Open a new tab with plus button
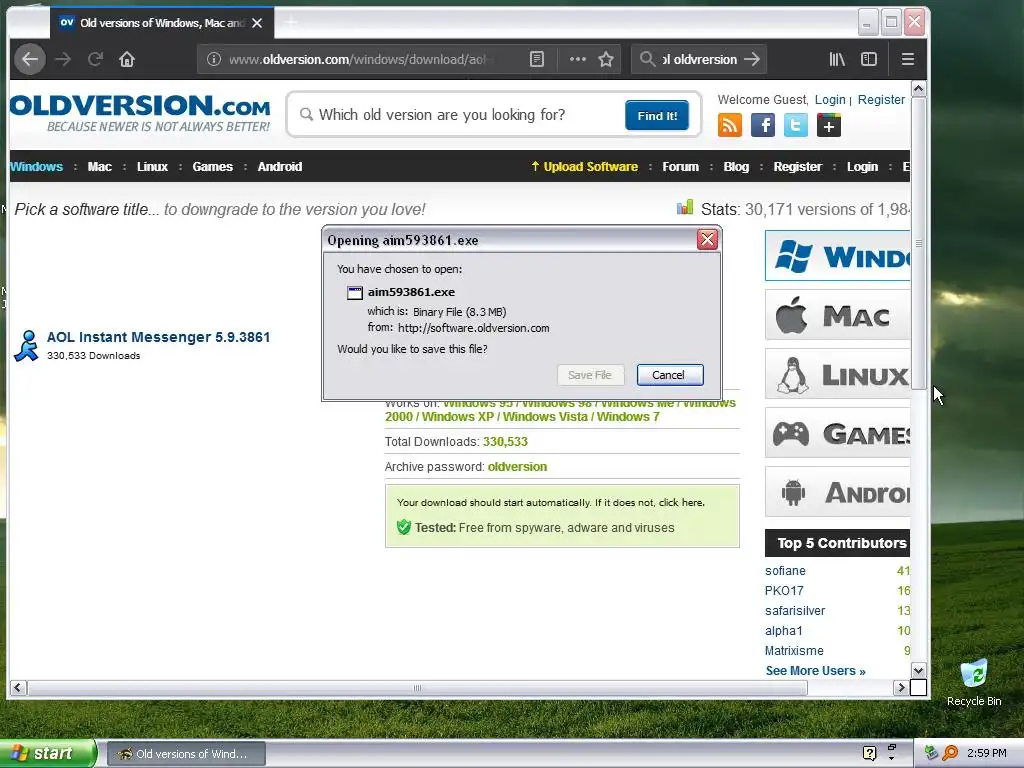 click(x=291, y=23)
